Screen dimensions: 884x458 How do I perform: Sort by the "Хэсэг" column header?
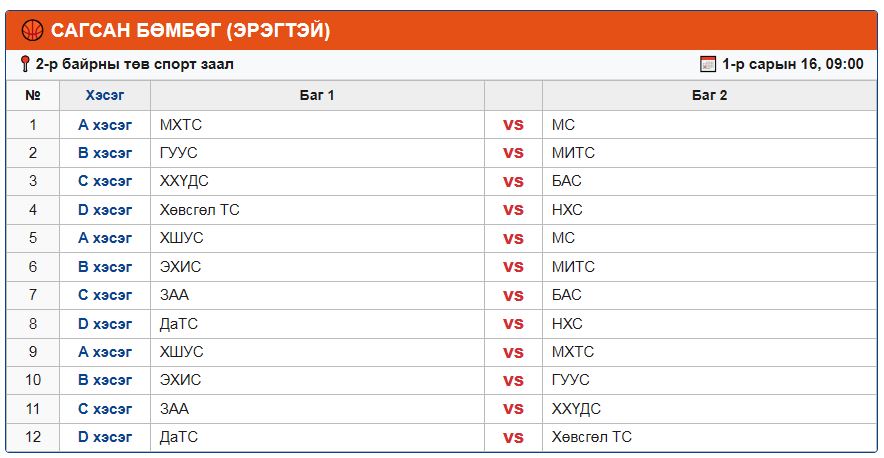pyautogui.click(x=105, y=96)
